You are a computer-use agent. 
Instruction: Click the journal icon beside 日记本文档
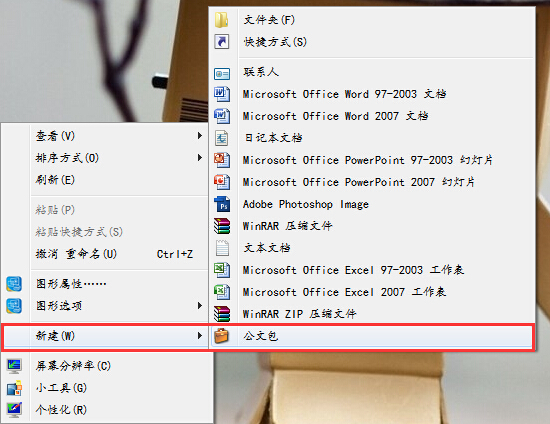(222, 138)
